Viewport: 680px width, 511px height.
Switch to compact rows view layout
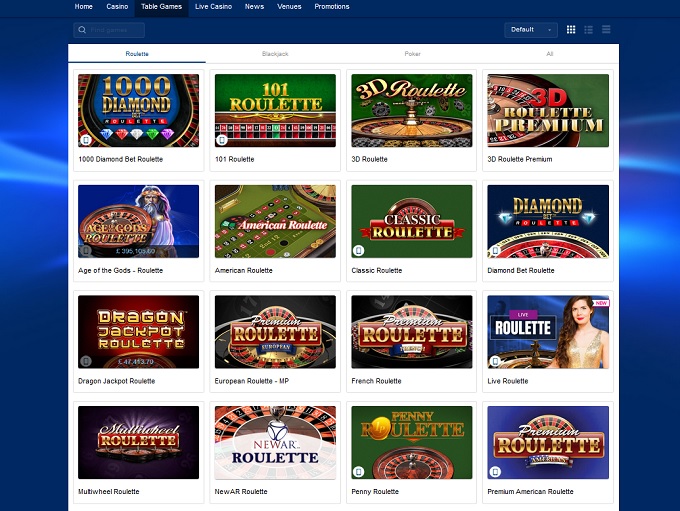pos(606,30)
